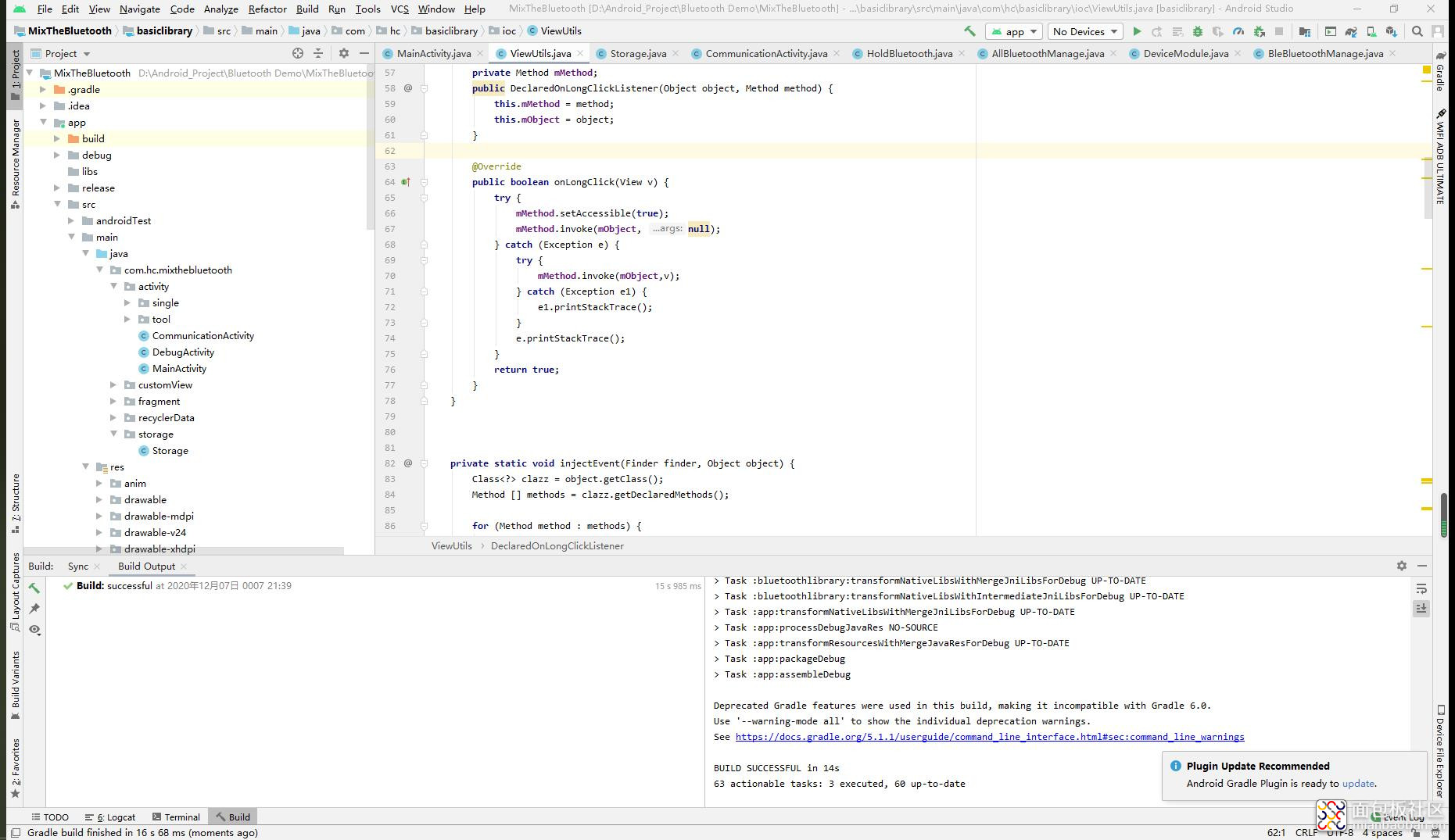The image size is (1455, 840).
Task: Toggle the Favorites side tab
Action: (15, 769)
